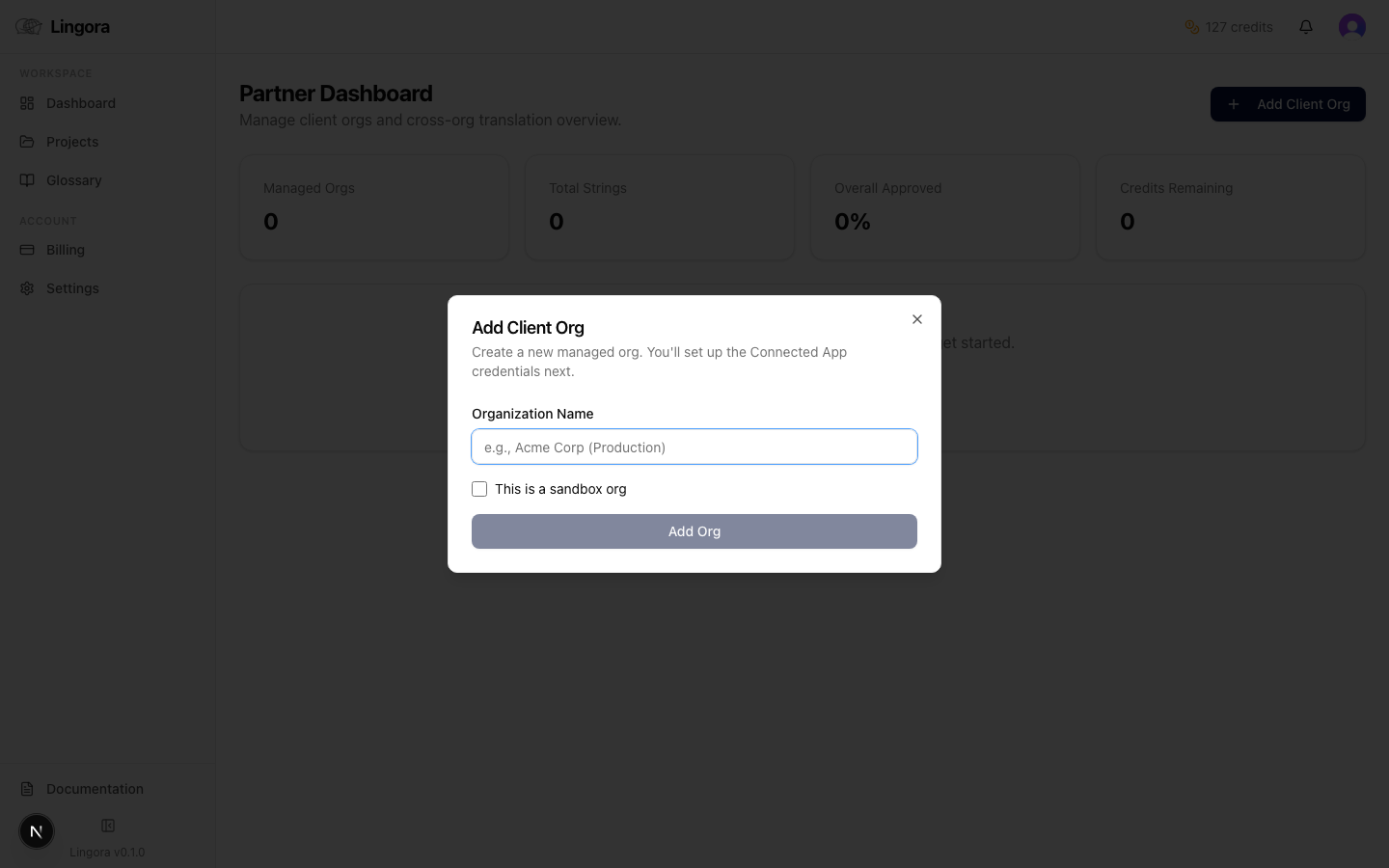This screenshot has height=868, width=1389.
Task: Click the Glossary book icon
Action: click(x=27, y=179)
